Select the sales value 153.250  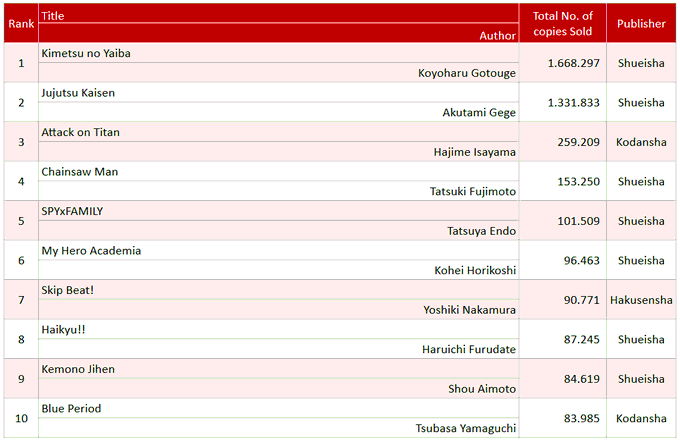579,182
